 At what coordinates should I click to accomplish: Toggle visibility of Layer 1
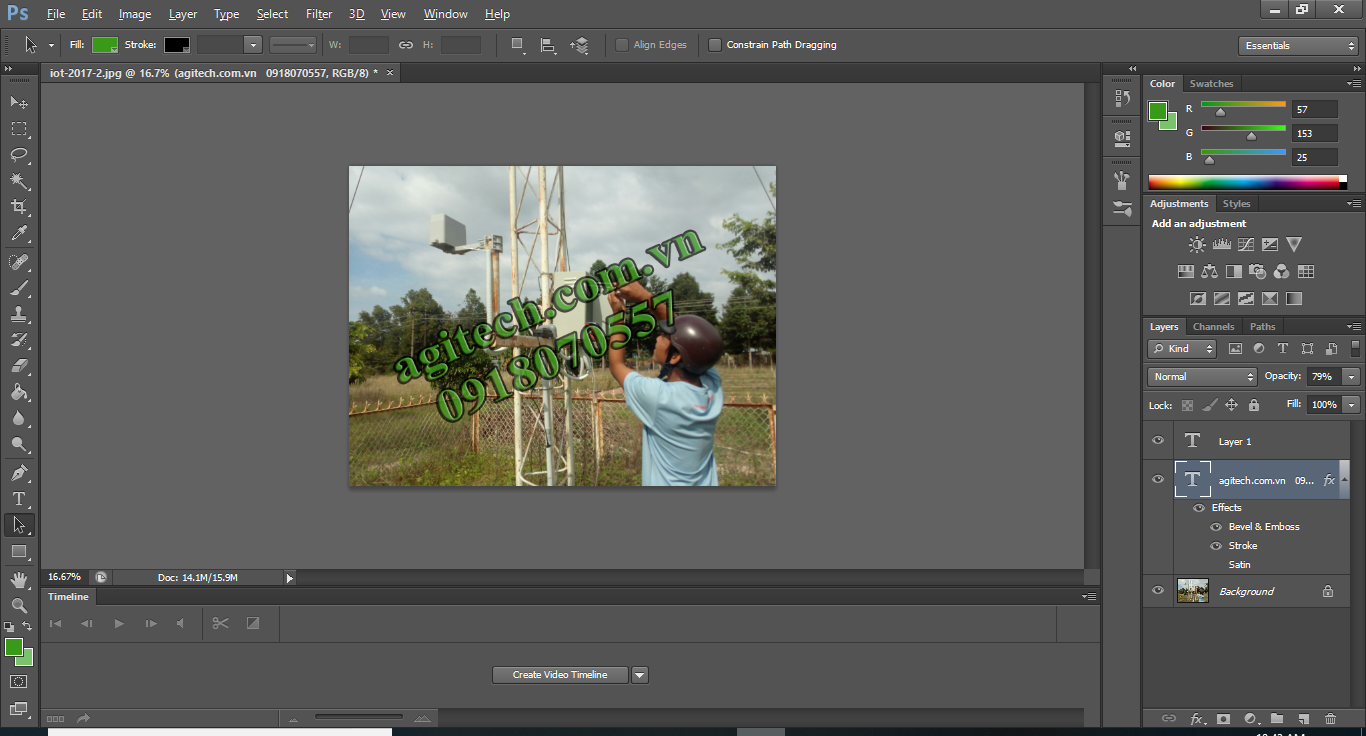1158,441
